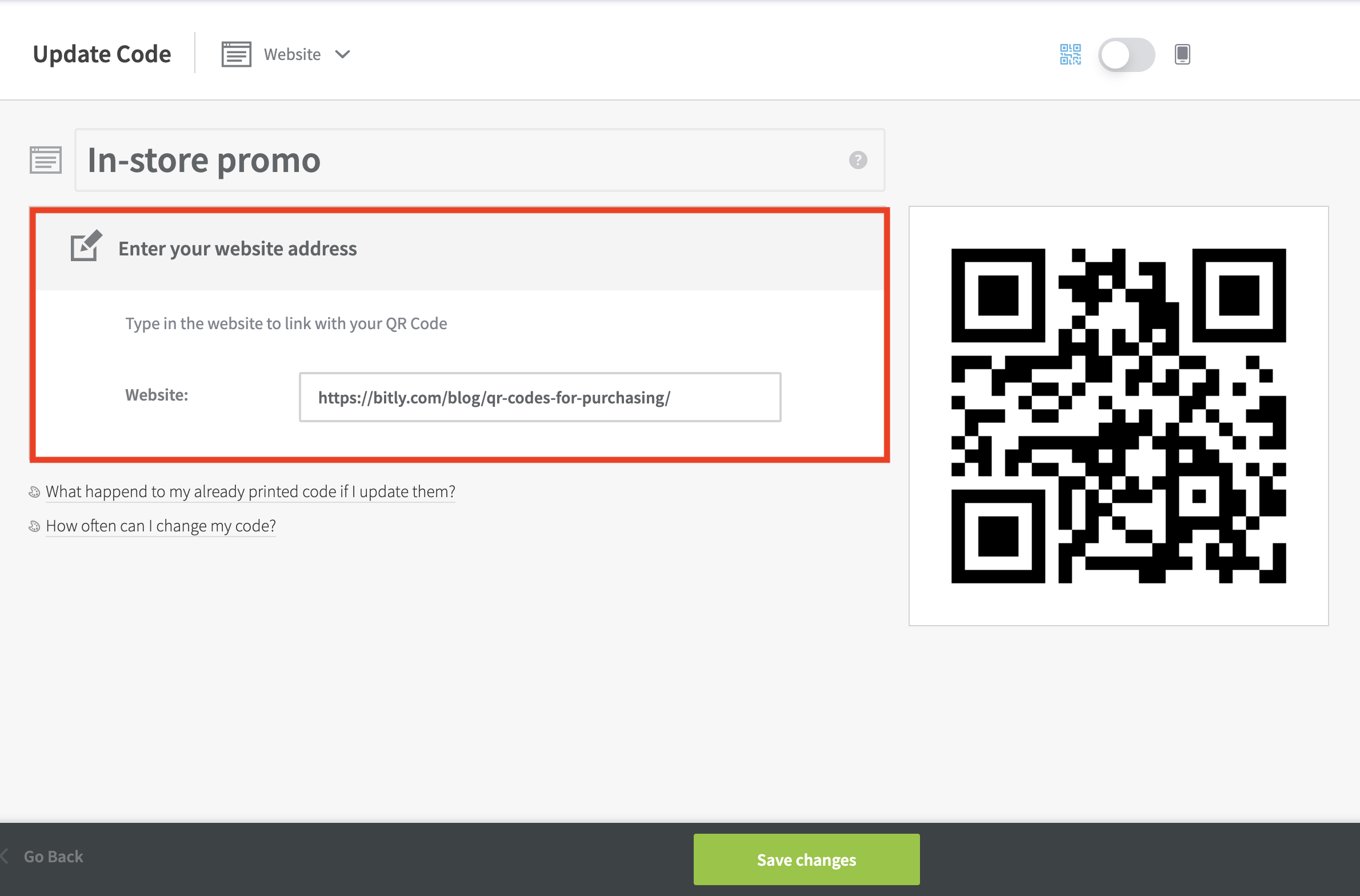
Task: Toggle the QR/mobile preview switch
Action: click(x=1126, y=55)
